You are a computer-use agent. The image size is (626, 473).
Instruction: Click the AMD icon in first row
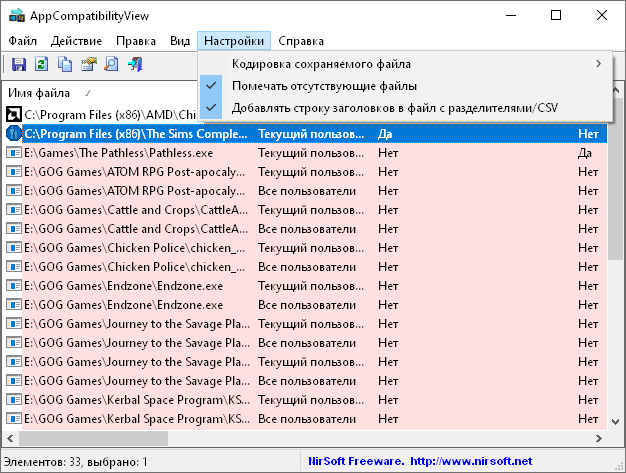coord(14,115)
